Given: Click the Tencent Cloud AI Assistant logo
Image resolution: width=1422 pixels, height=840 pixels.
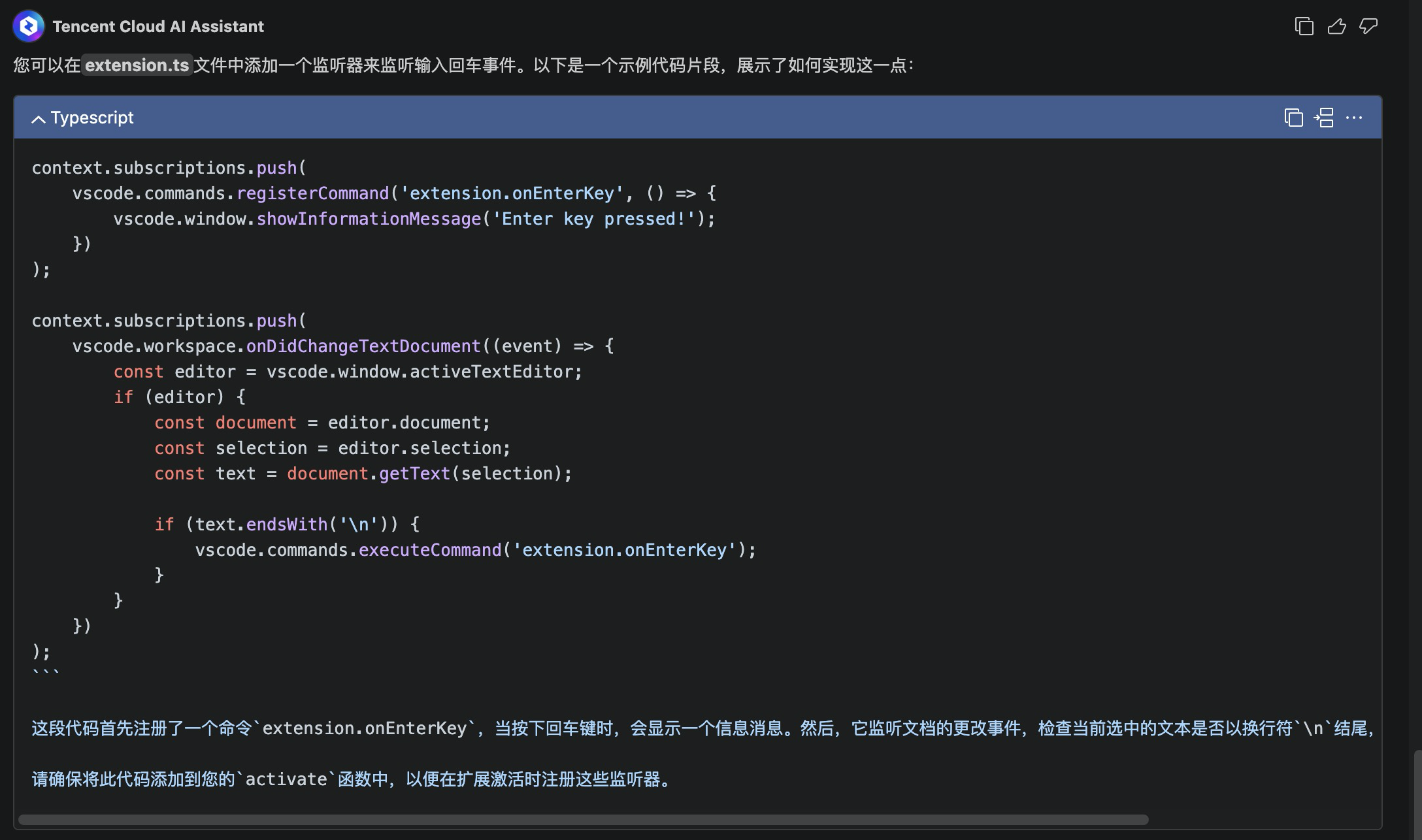Looking at the screenshot, I should [28, 26].
